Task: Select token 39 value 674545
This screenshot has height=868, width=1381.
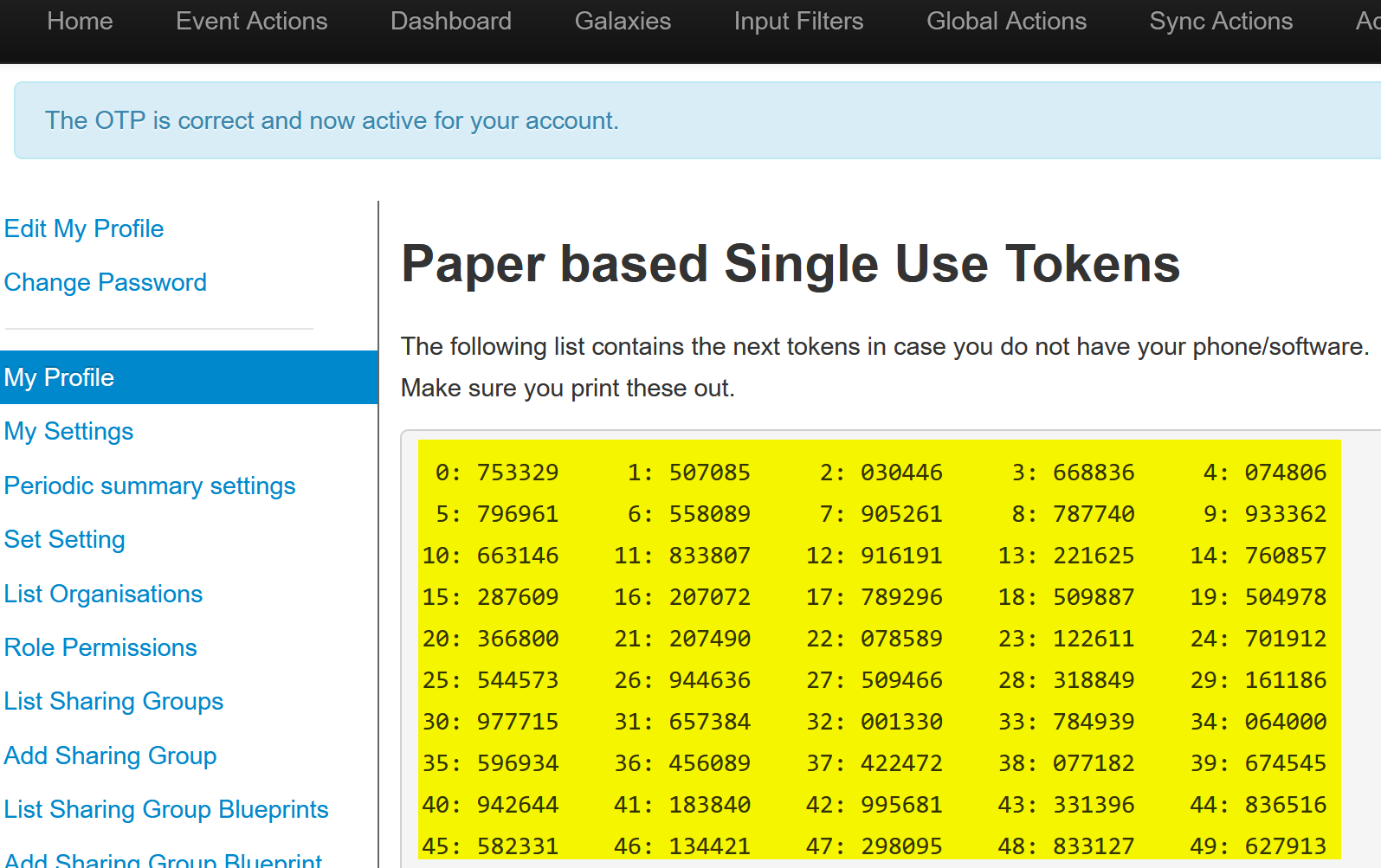Action: point(1286,763)
